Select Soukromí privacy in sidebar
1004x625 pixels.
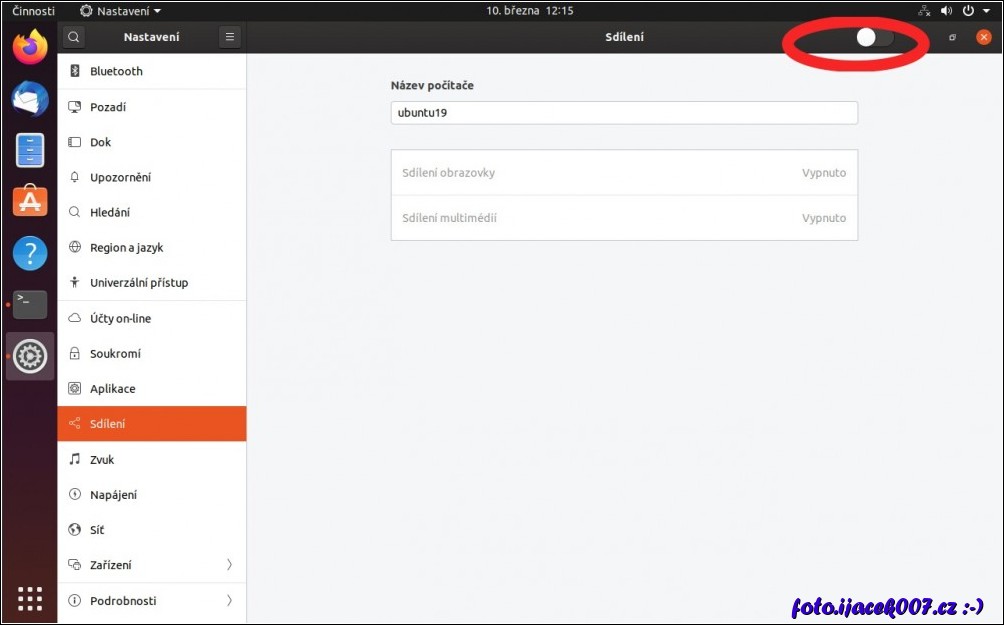click(x=115, y=354)
